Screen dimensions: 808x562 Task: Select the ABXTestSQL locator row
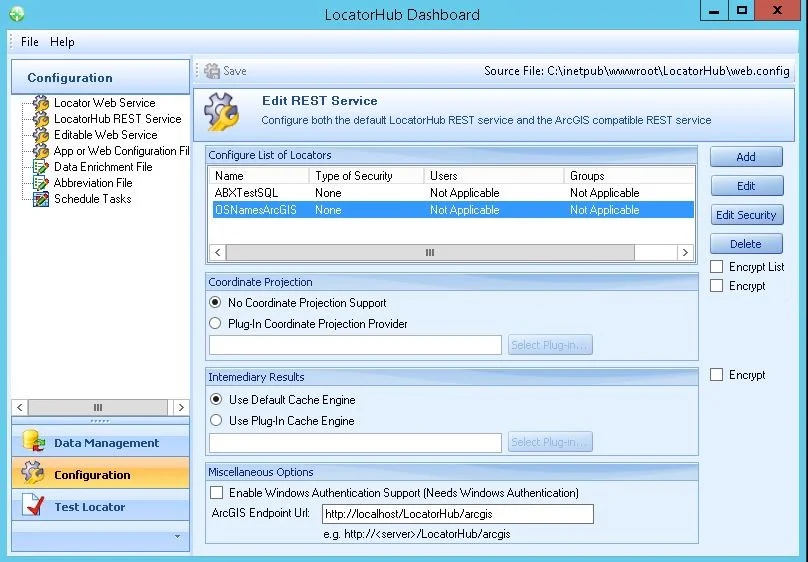(452, 193)
